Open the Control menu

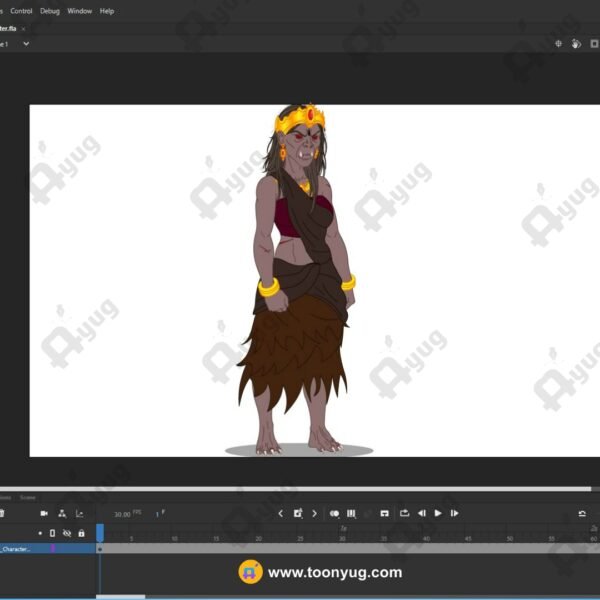coord(21,11)
